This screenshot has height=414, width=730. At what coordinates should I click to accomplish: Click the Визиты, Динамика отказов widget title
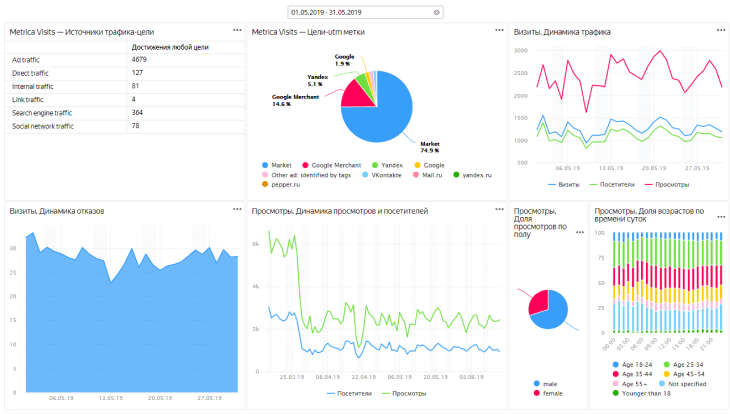point(56,211)
